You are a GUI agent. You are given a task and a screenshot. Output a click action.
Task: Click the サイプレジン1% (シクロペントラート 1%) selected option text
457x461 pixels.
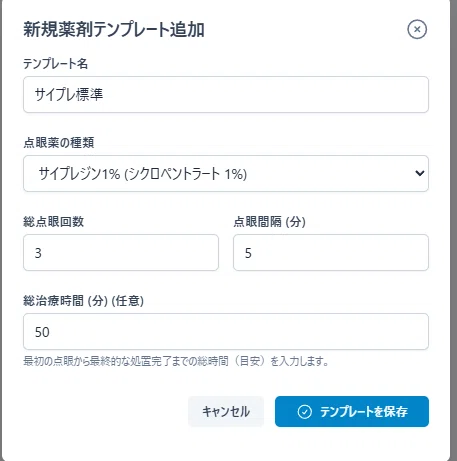143,174
